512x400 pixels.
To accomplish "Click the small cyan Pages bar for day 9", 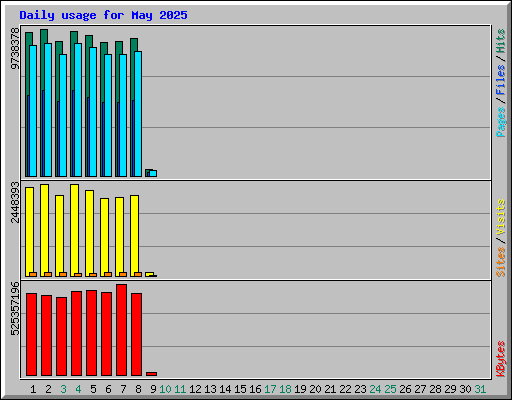I will point(153,173).
